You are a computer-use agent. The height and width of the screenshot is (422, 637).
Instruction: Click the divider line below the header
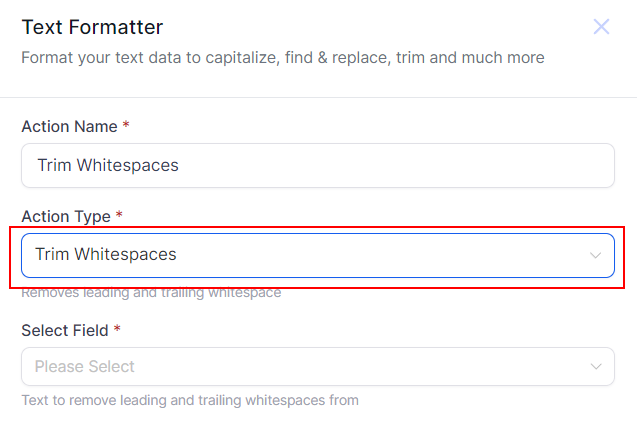click(x=318, y=97)
